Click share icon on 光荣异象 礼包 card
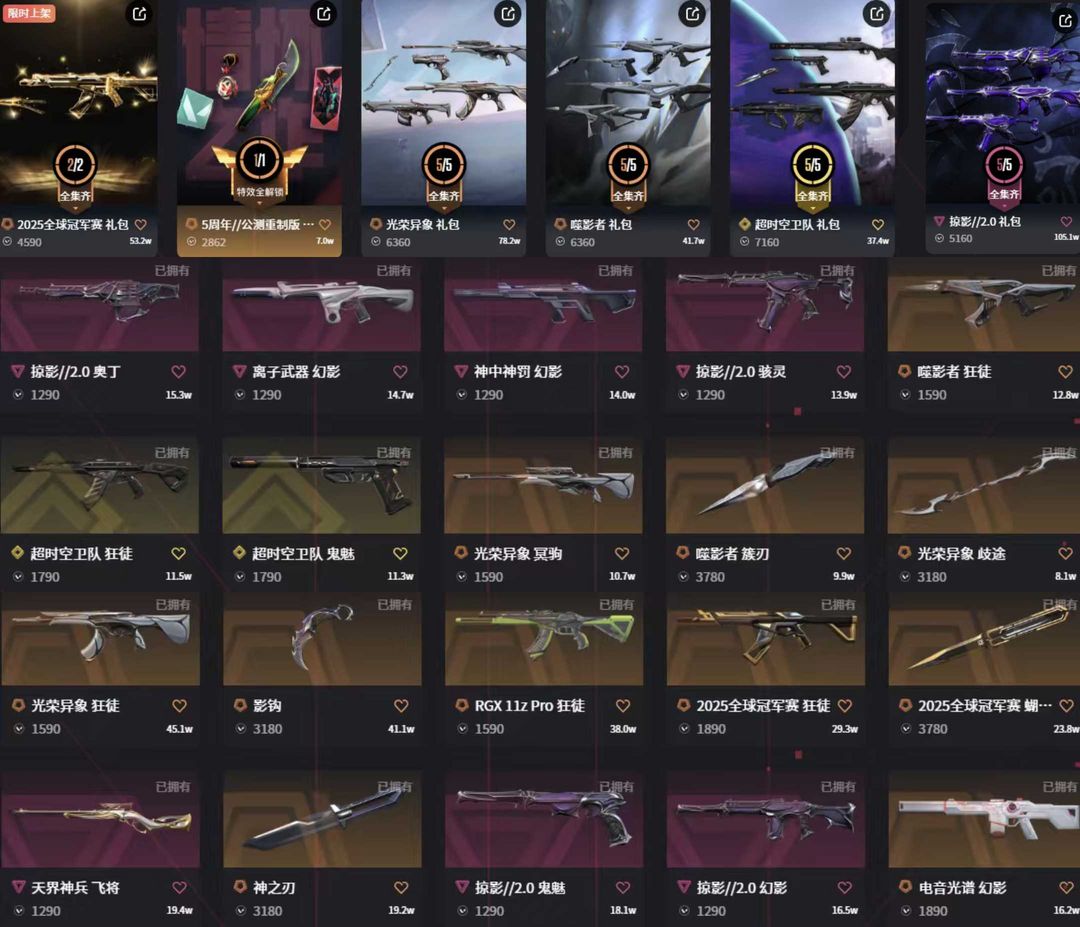 coord(508,13)
